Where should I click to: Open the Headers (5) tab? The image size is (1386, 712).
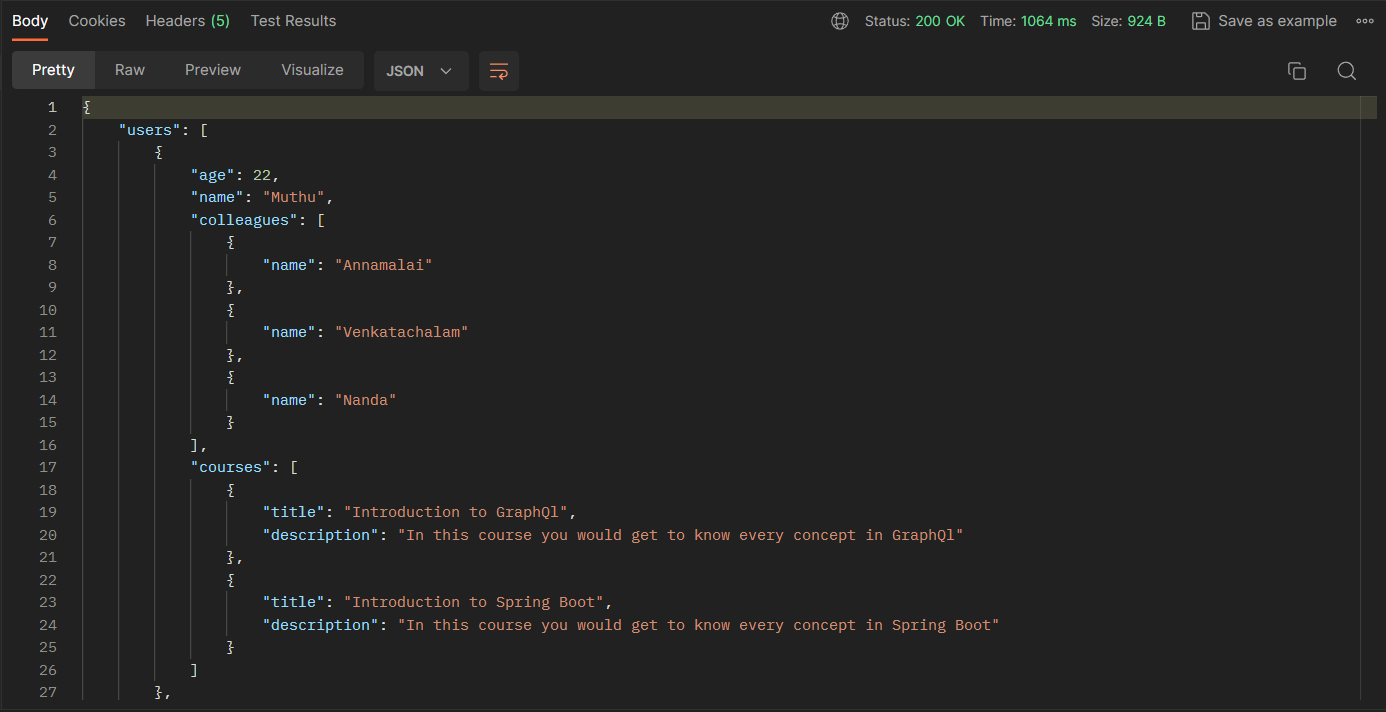[187, 20]
